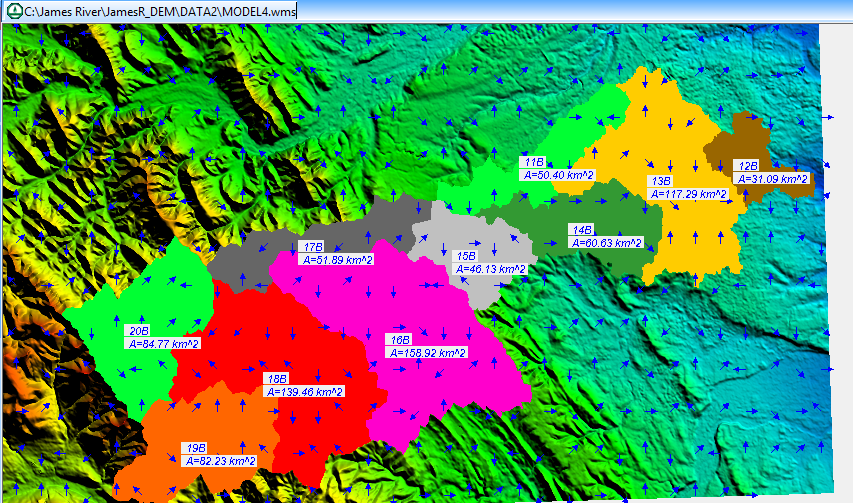853x503 pixels.
Task: Pick the A=60.63 km^2 area label
Action: 607,242
